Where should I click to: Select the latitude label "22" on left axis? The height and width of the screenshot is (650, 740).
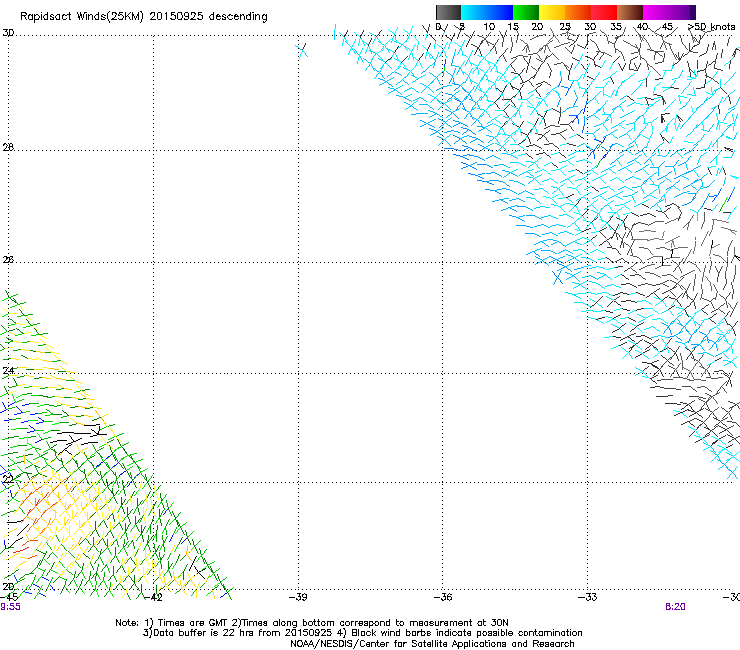(x=8, y=479)
